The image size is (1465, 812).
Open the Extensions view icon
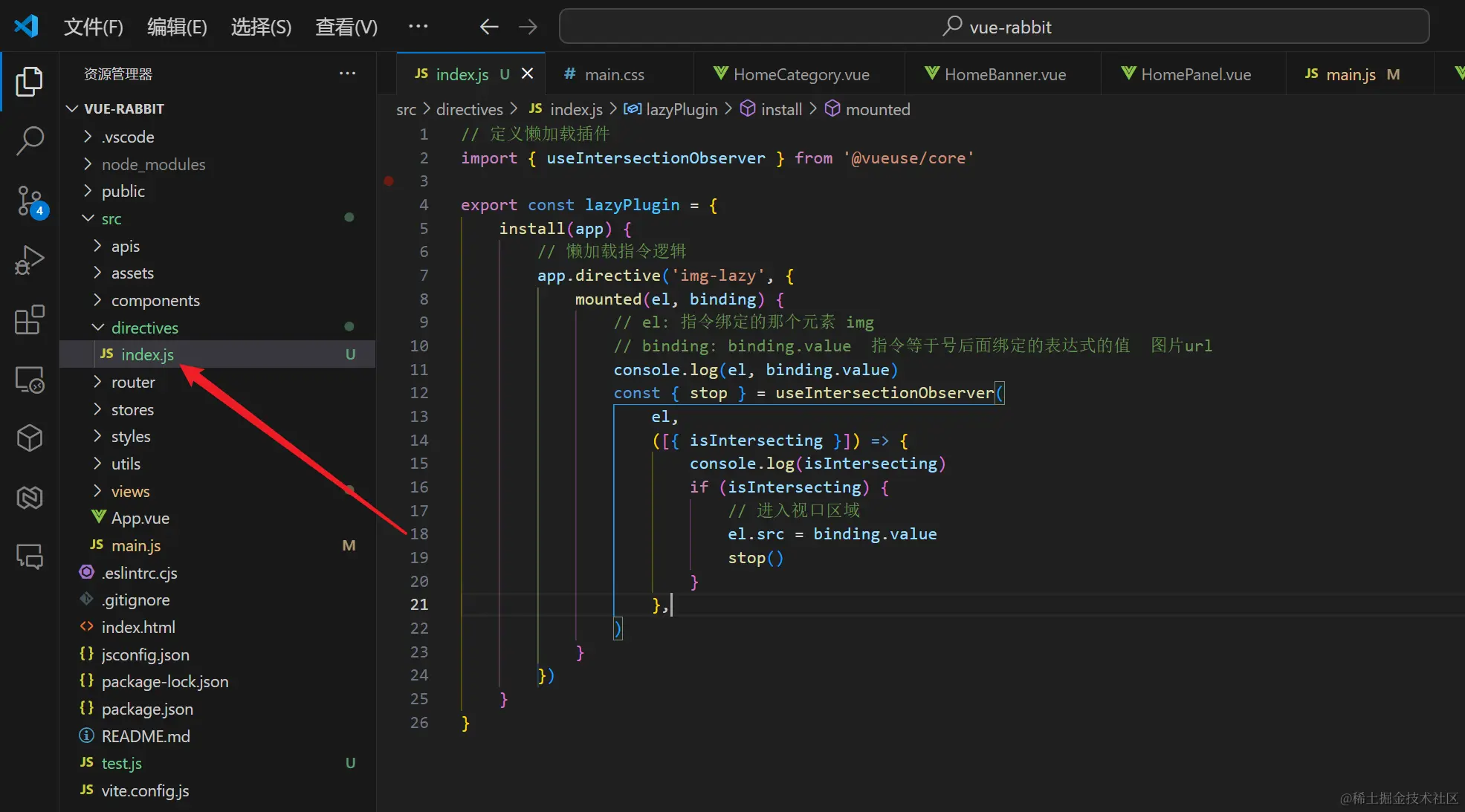(29, 319)
